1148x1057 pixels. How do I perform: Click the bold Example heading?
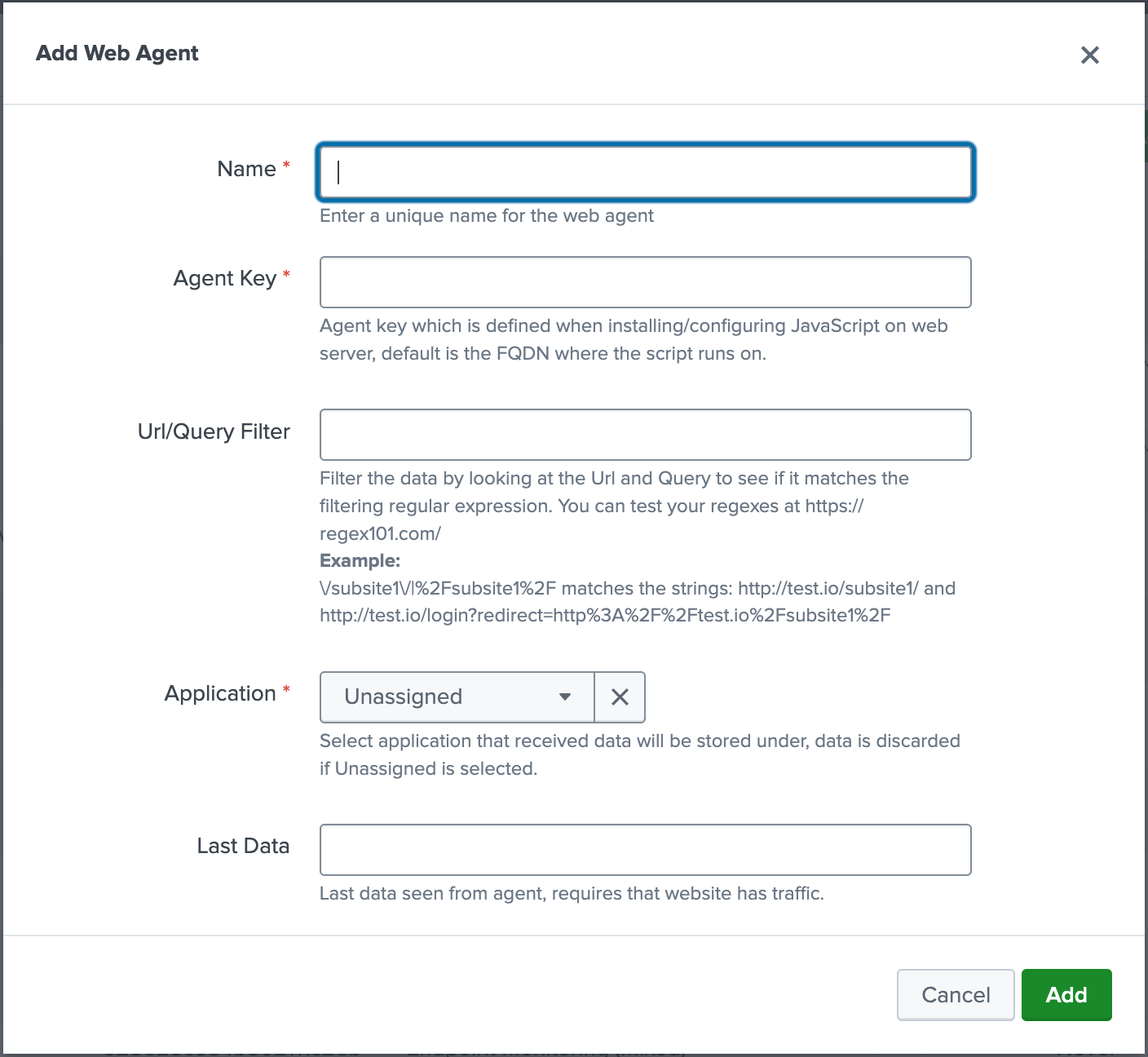360,561
